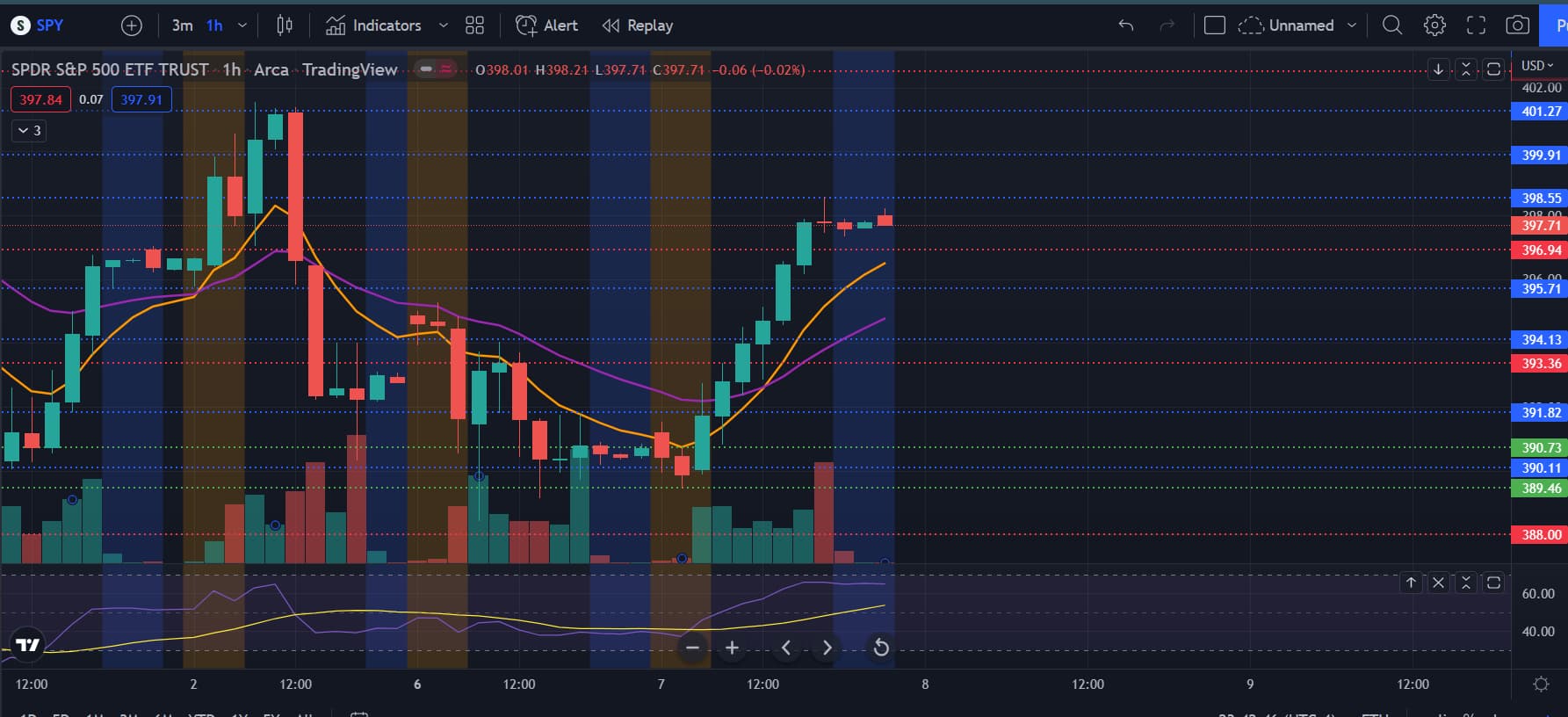Select the 393.36 red price label
The image size is (1568, 717).
(x=1539, y=363)
